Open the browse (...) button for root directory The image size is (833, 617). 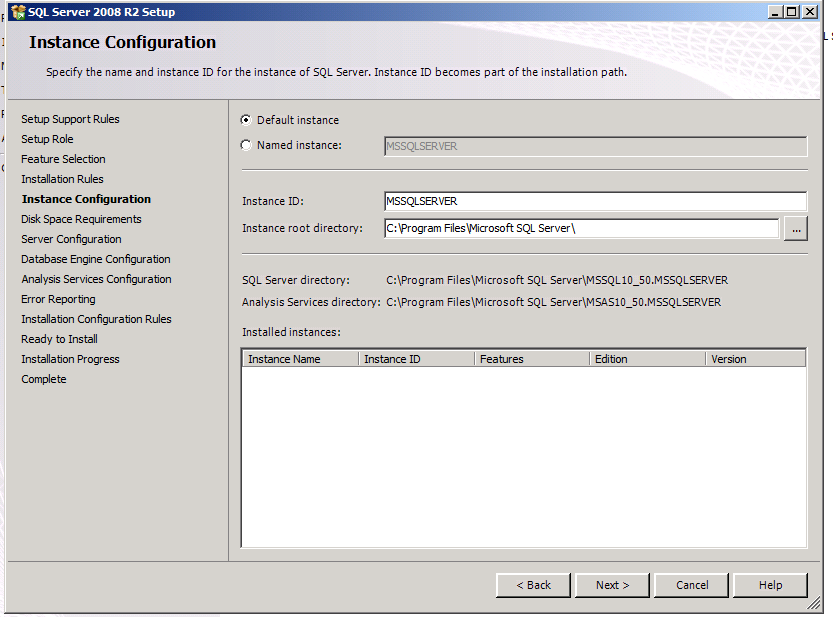click(796, 229)
